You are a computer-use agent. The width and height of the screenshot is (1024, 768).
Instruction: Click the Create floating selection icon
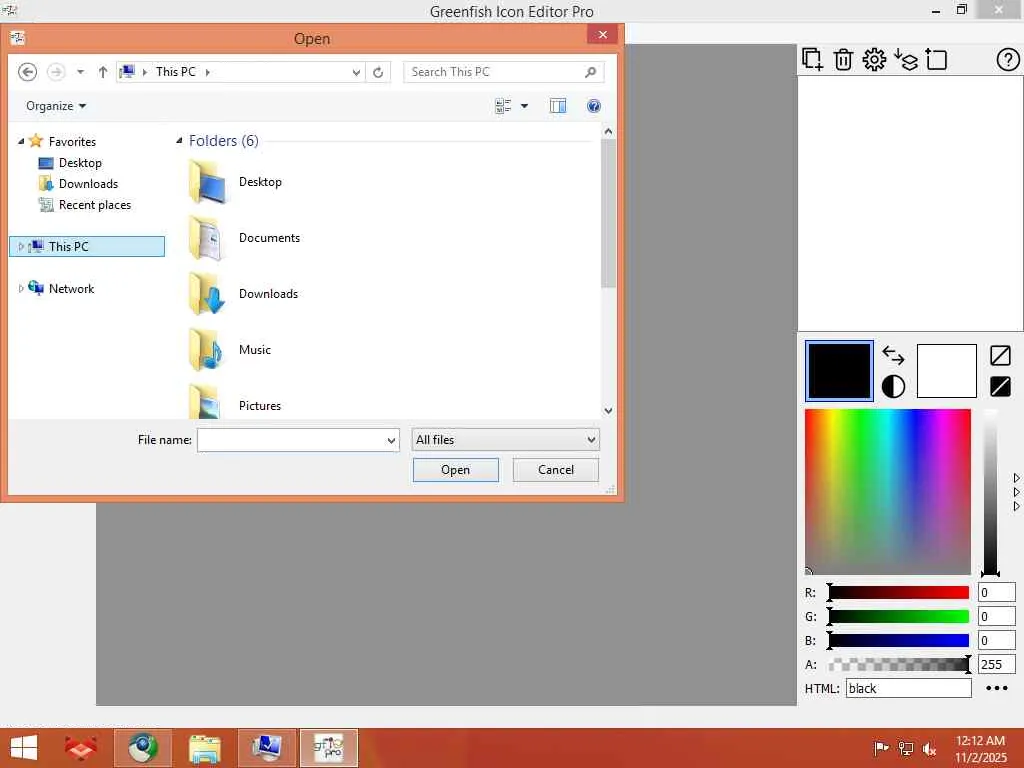coord(936,59)
